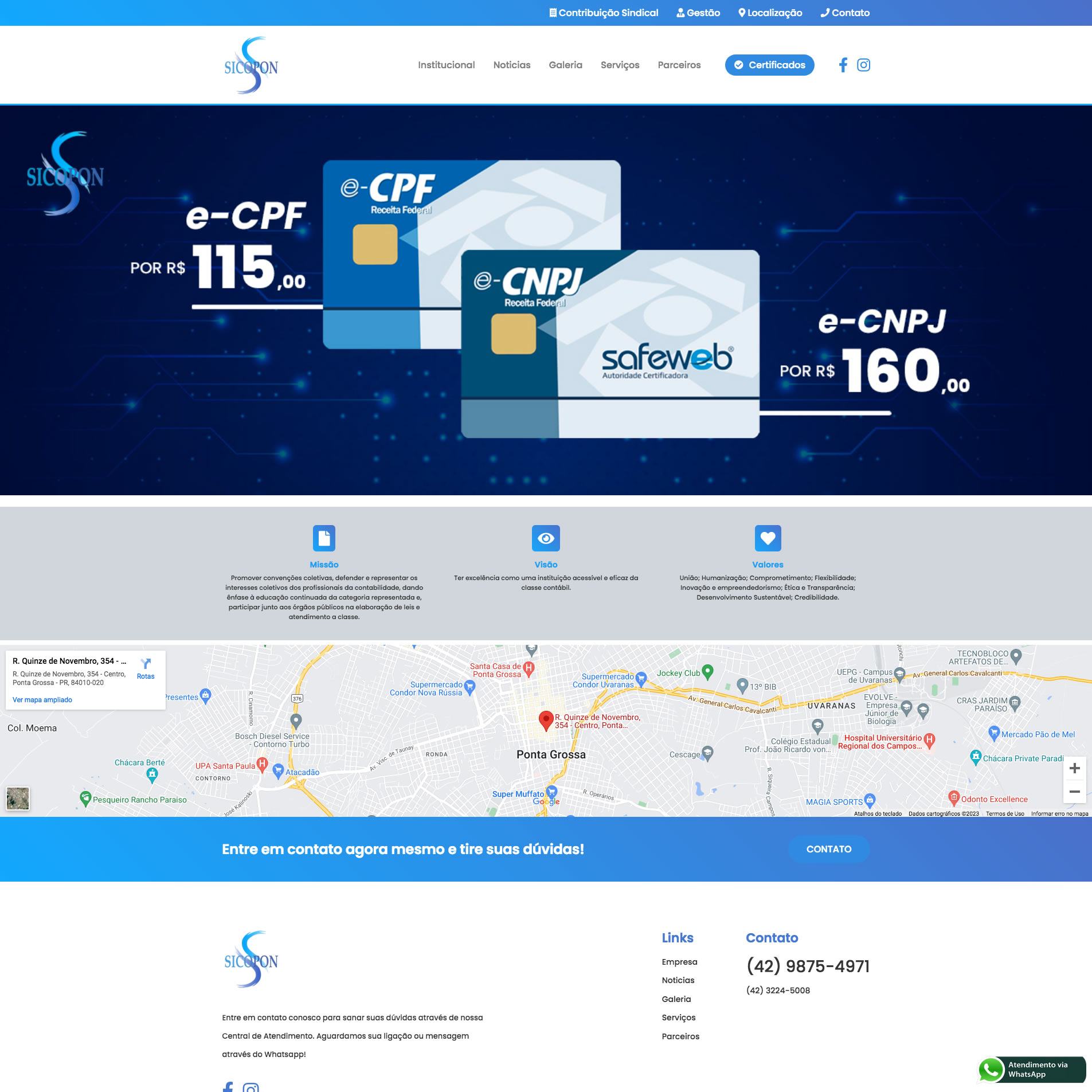The height and width of the screenshot is (1092, 1092).
Task: Click the Missão document icon
Action: [x=324, y=538]
